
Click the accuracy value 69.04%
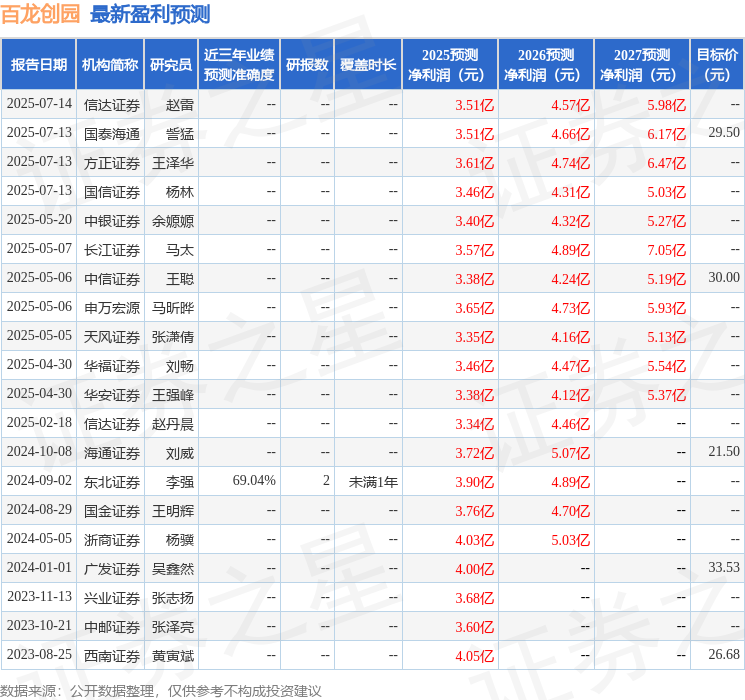254,480
